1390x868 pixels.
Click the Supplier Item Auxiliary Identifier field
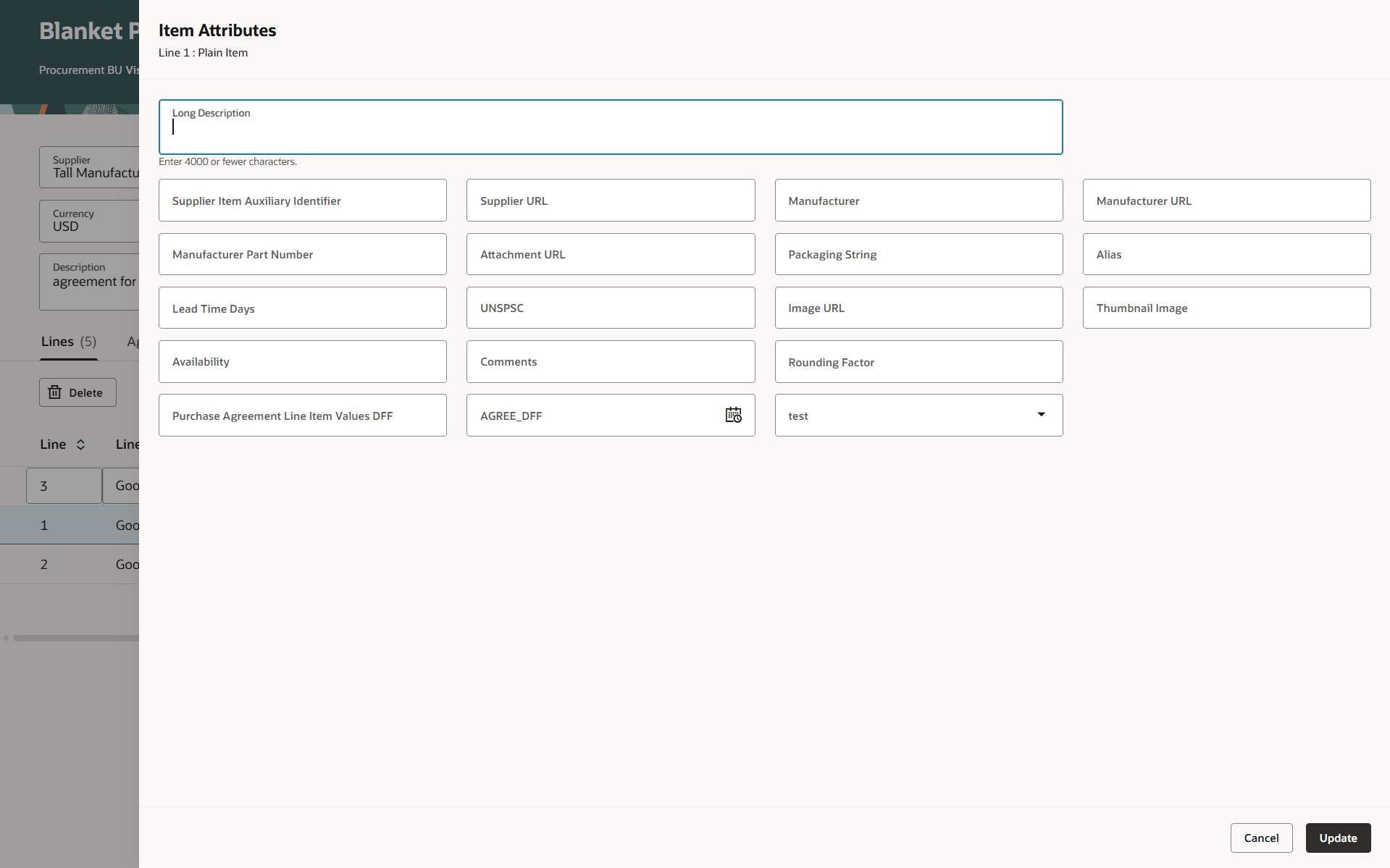303,201
